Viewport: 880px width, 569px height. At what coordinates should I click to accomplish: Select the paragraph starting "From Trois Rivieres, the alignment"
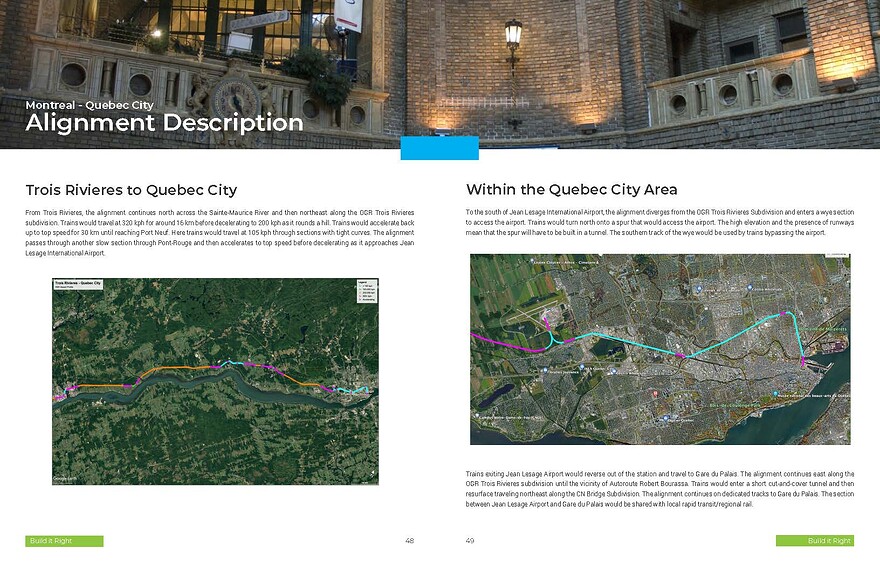point(219,233)
